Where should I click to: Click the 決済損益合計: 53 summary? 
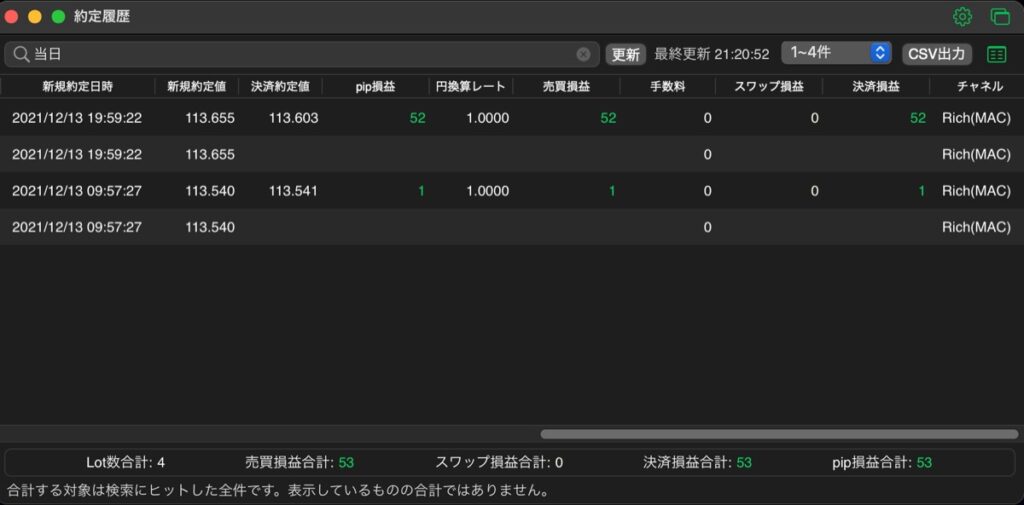(697, 463)
